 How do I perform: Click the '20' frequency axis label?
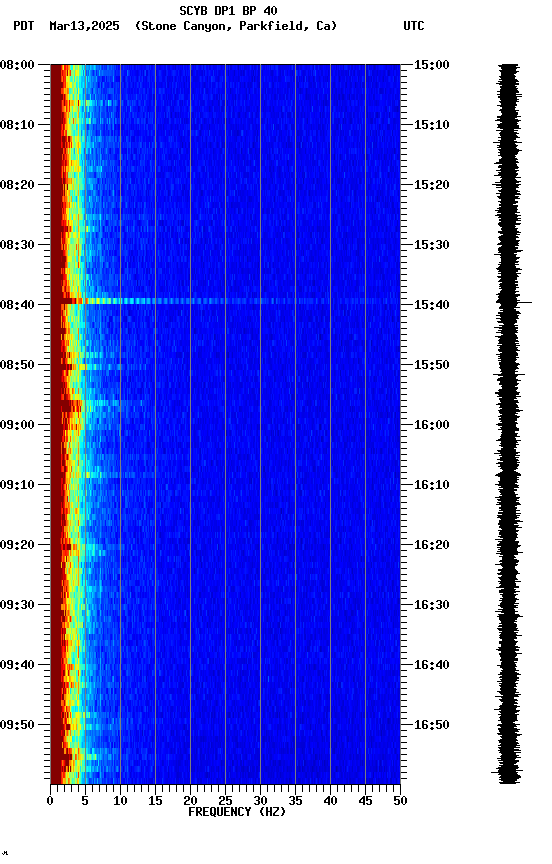[190, 802]
